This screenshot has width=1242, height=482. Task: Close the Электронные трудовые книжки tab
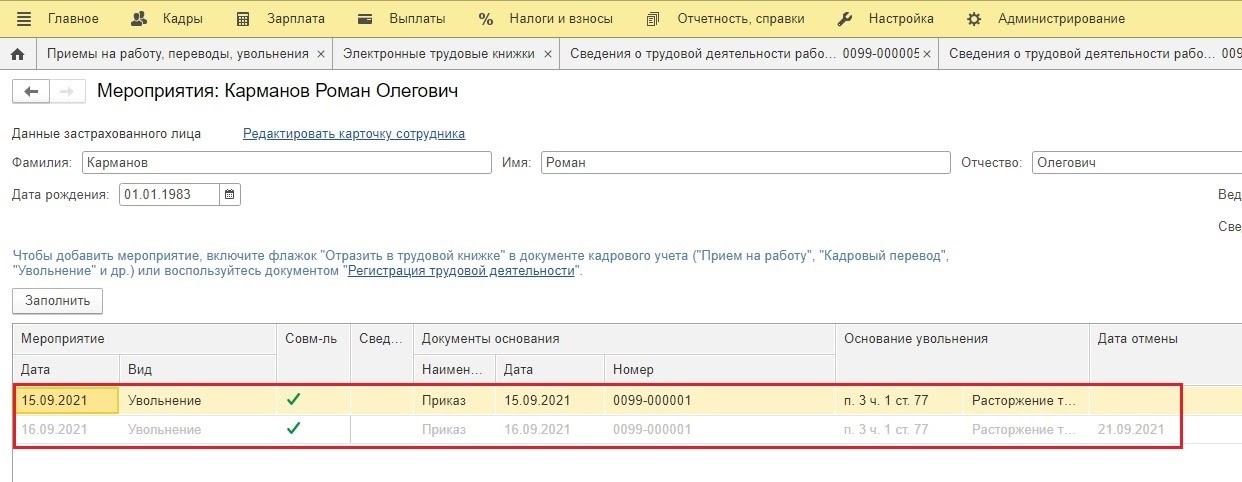click(x=548, y=54)
